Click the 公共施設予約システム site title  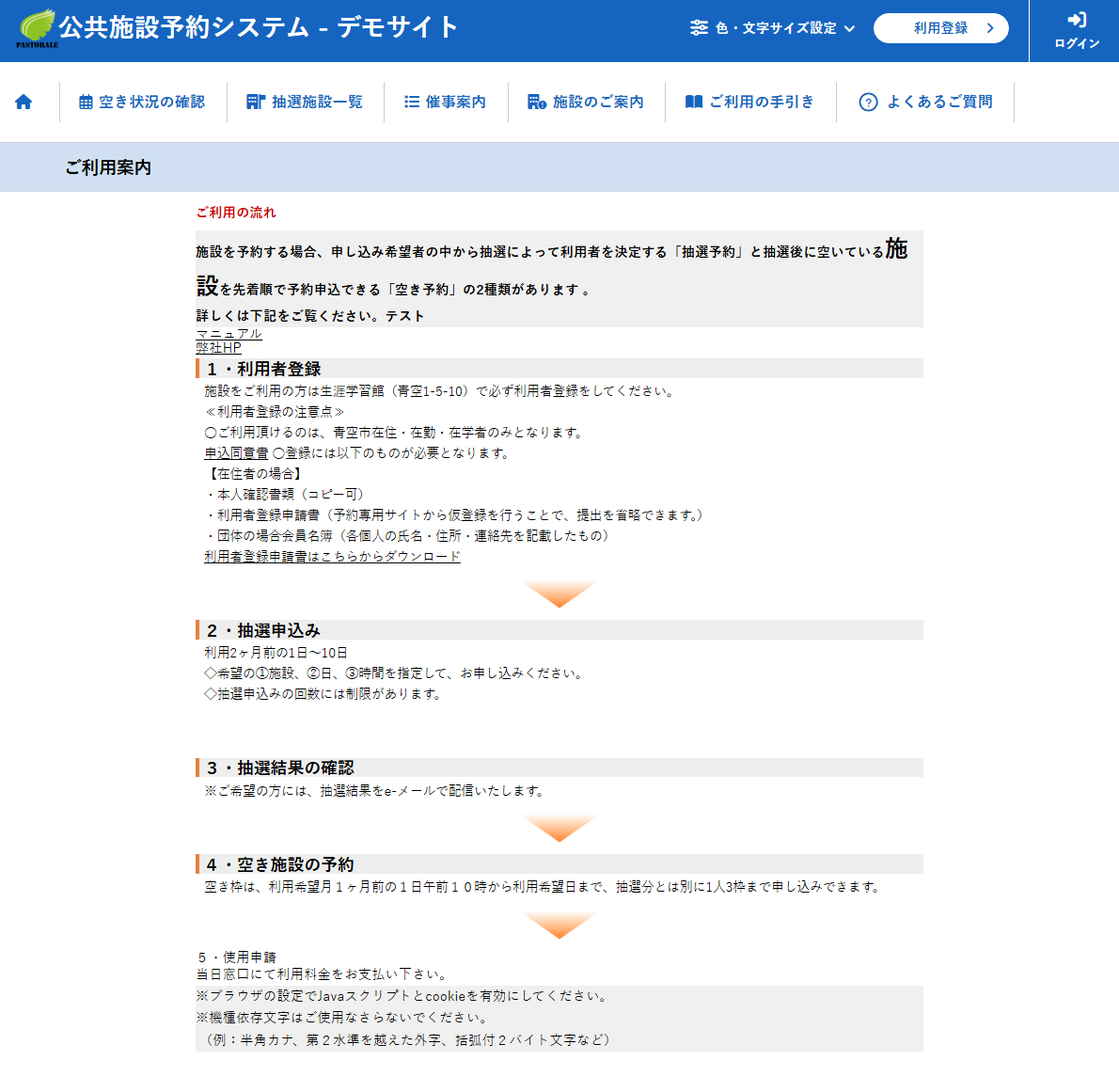coord(259,27)
